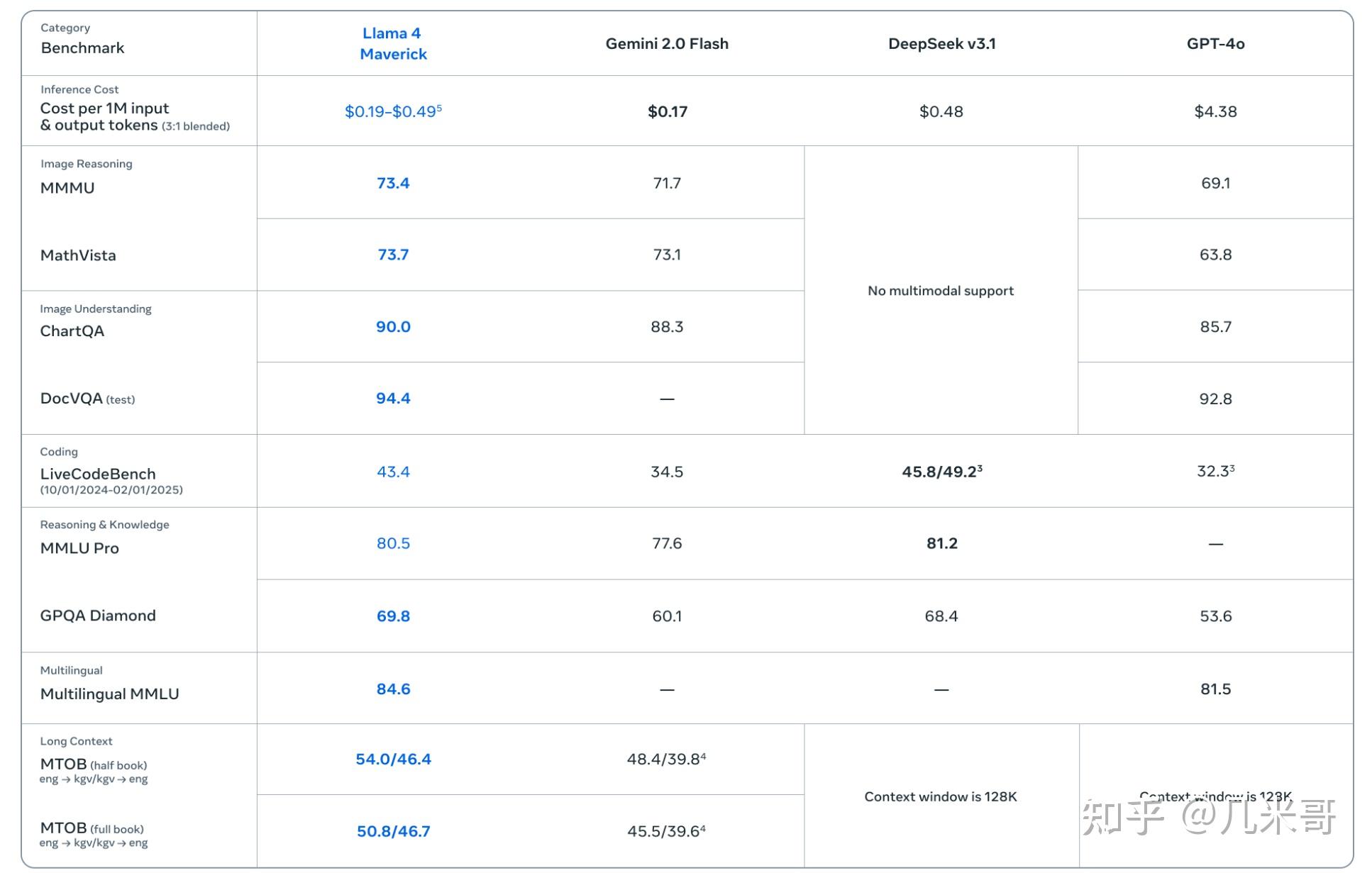Click the DeepSeek v3.1 column header
This screenshot has width=1372, height=873.
[941, 43]
